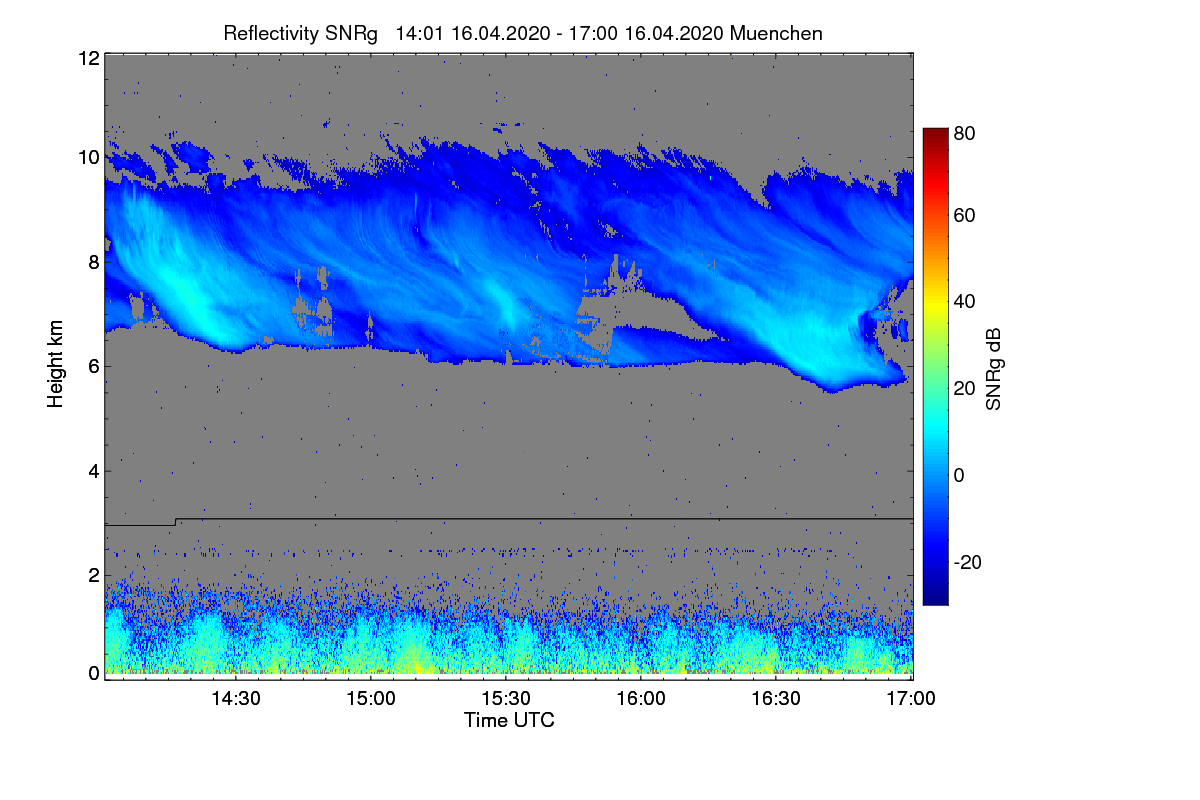This screenshot has height=800, width=1200.
Task: Click the 'Time UTC' axis label
Action: [509, 720]
